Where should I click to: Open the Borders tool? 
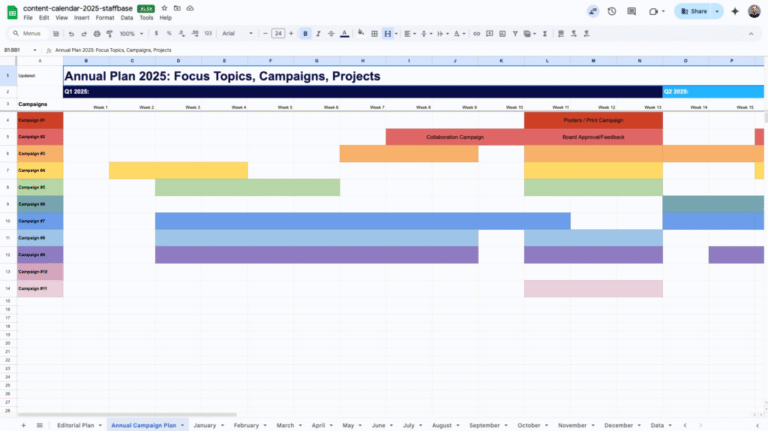tap(373, 33)
